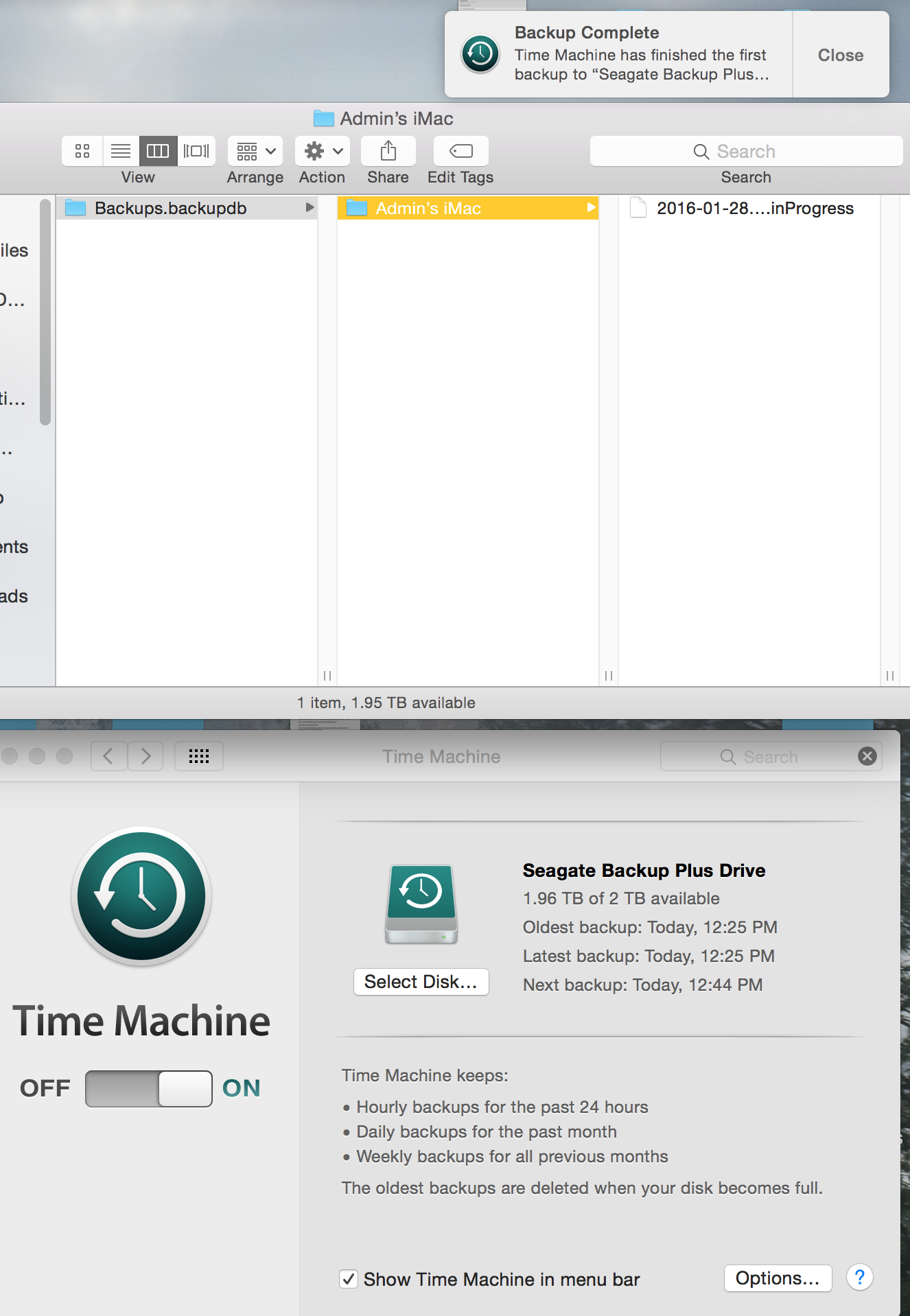This screenshot has width=910, height=1316.
Task: Click the 'ads' item in Finder sidebar
Action: coord(14,596)
